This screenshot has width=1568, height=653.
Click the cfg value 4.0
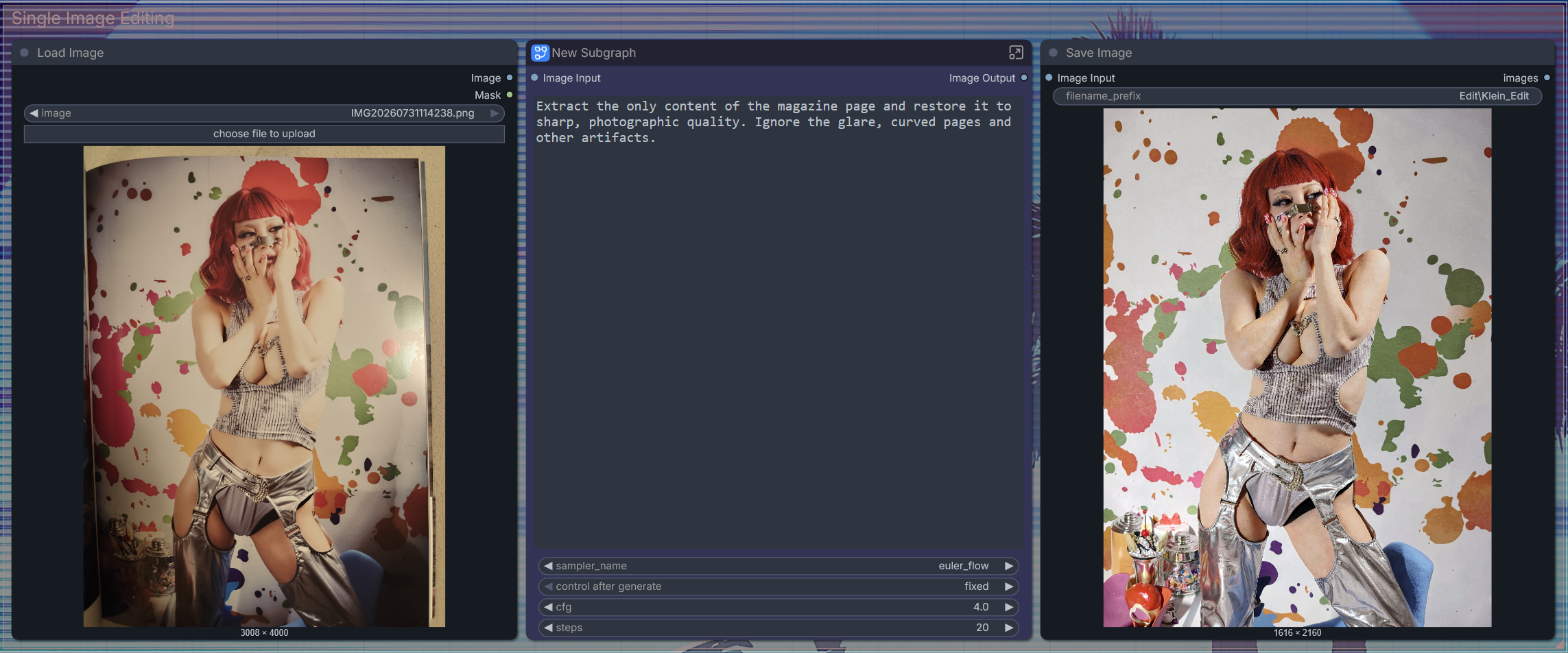pos(981,607)
